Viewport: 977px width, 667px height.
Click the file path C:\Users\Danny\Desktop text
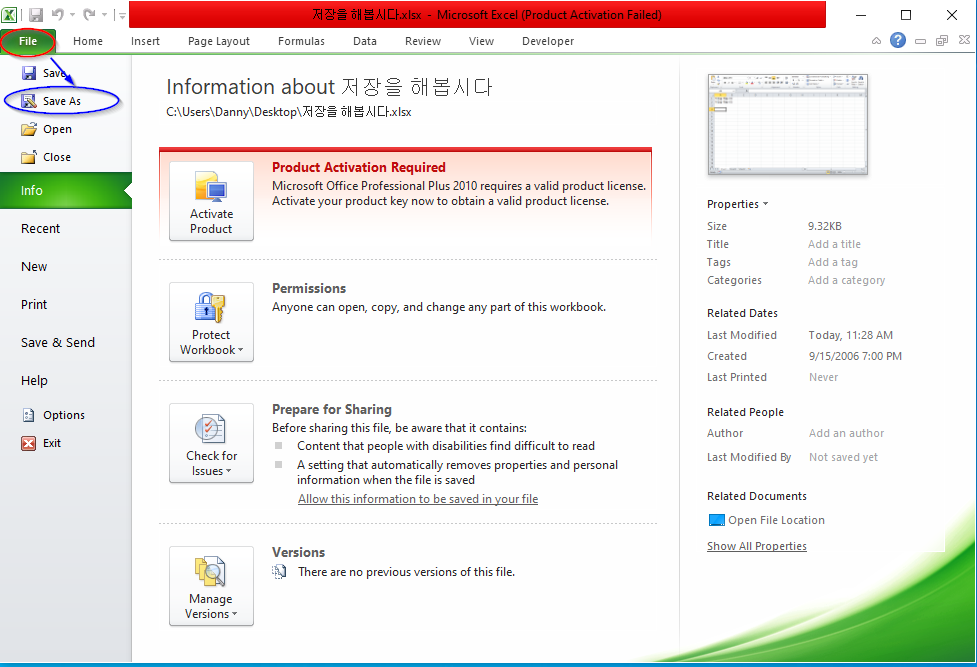pyautogui.click(x=289, y=112)
